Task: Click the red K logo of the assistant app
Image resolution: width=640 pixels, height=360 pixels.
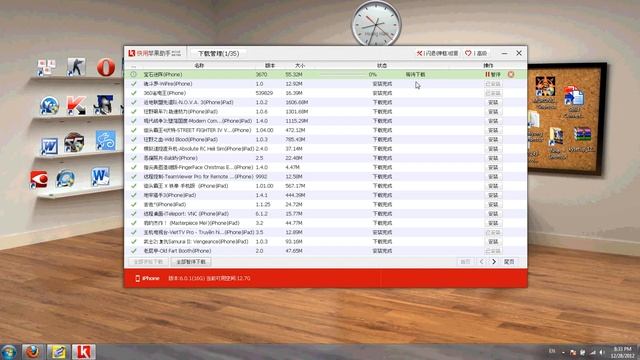Action: (x=131, y=53)
